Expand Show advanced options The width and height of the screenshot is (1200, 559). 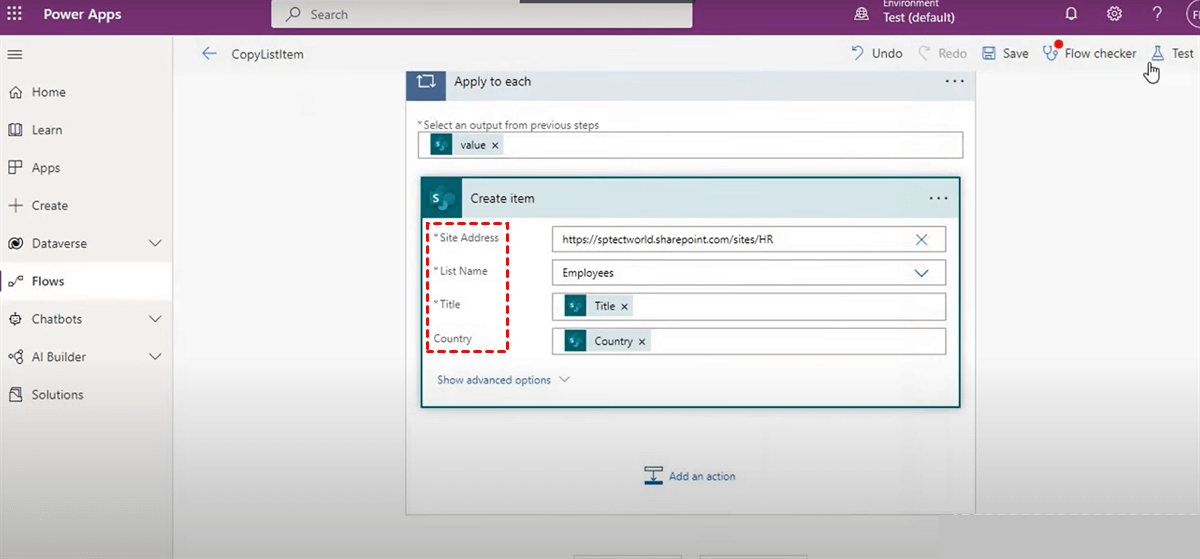click(x=503, y=380)
